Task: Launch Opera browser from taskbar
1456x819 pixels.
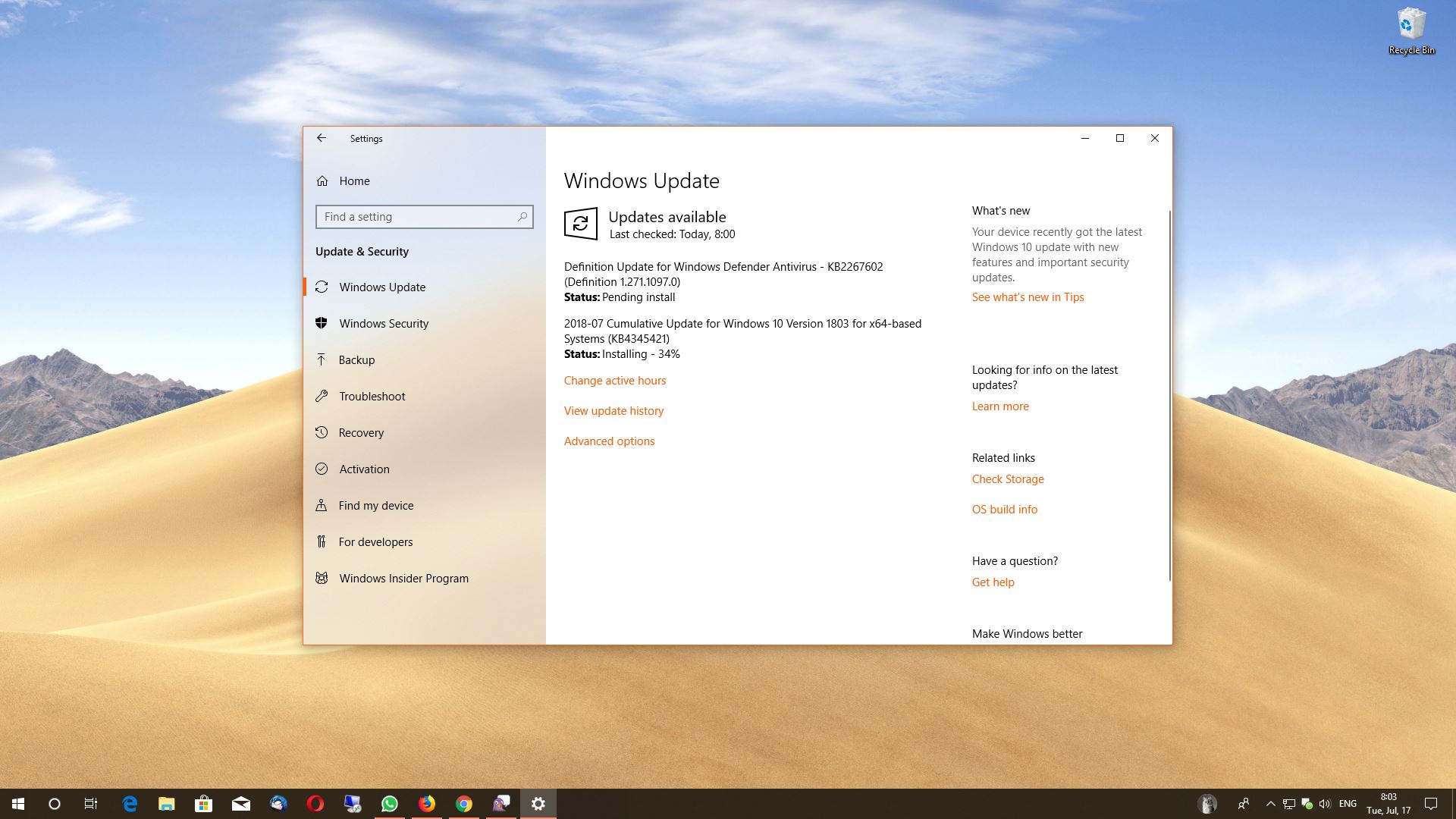Action: pyautogui.click(x=315, y=804)
